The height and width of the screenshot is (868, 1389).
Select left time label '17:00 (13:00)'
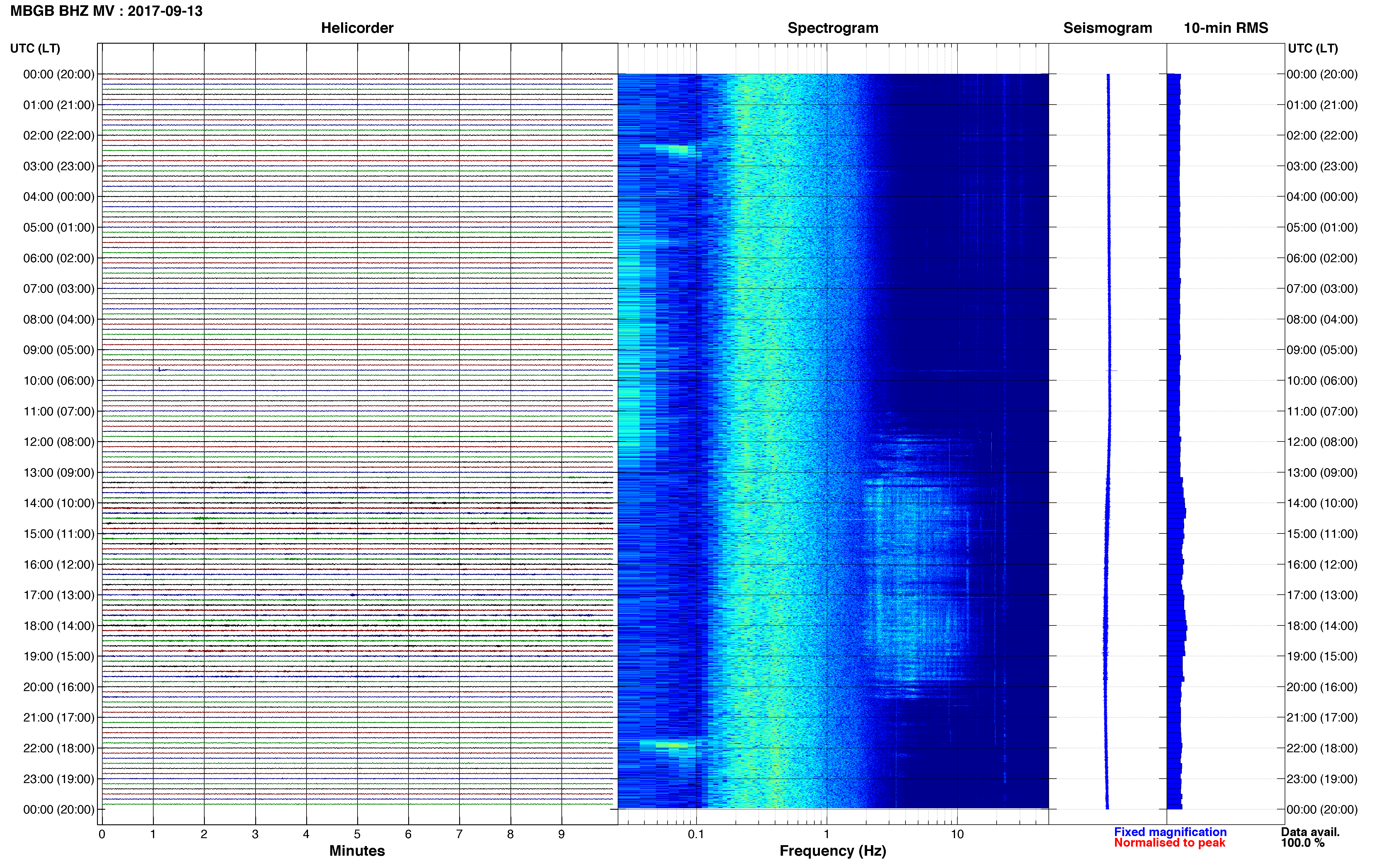[59, 595]
